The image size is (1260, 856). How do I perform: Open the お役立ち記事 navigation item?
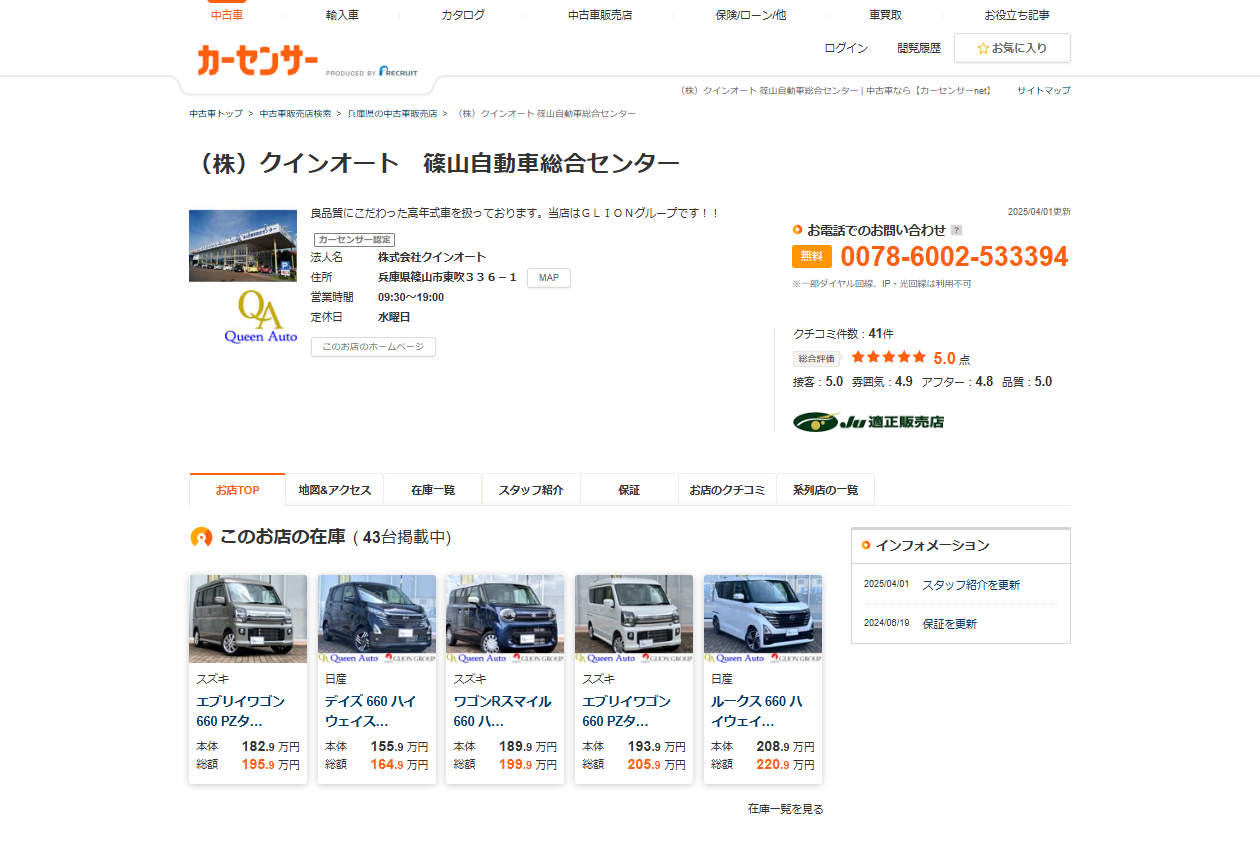(x=1017, y=15)
